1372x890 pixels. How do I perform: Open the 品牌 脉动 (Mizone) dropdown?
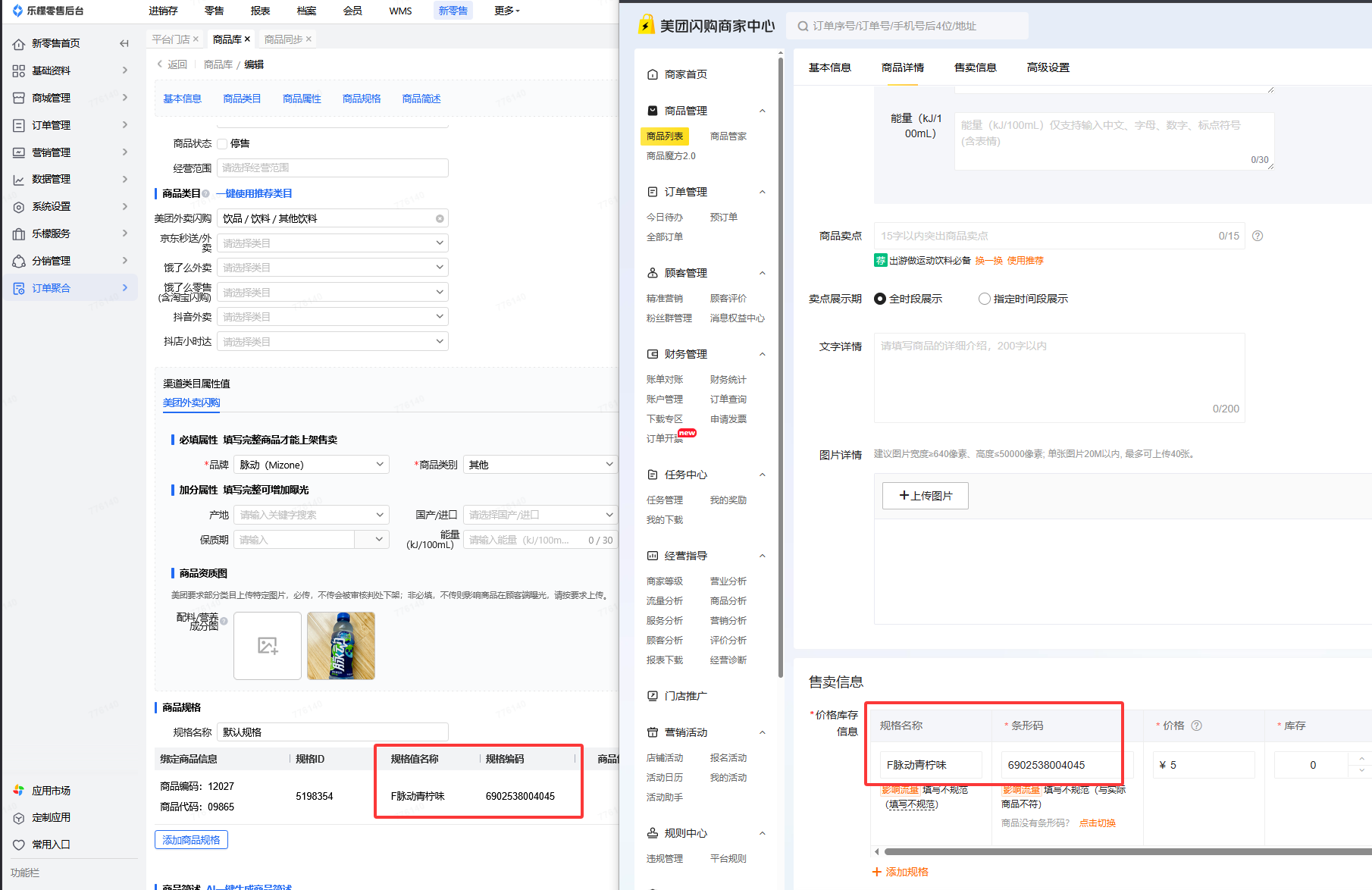[312, 465]
